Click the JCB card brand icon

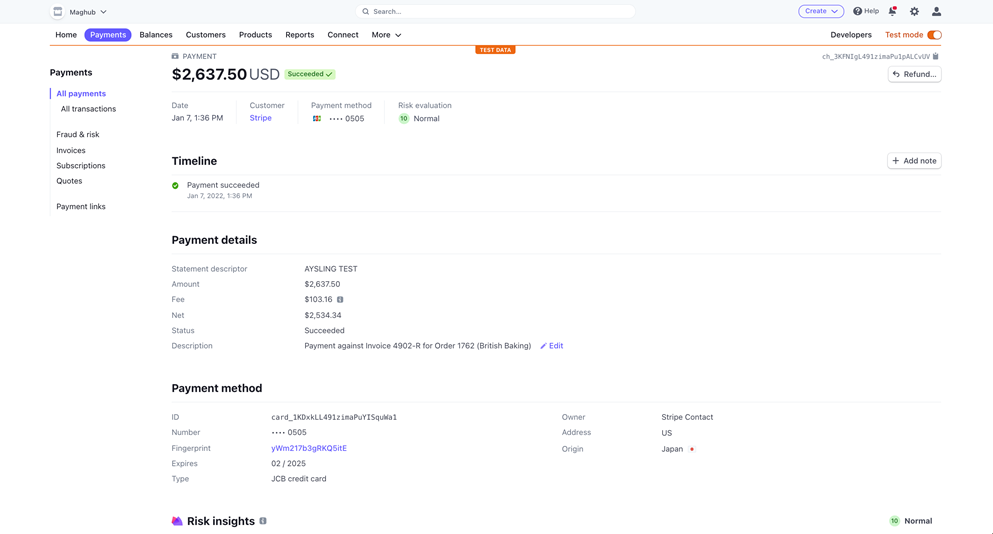[x=317, y=119]
